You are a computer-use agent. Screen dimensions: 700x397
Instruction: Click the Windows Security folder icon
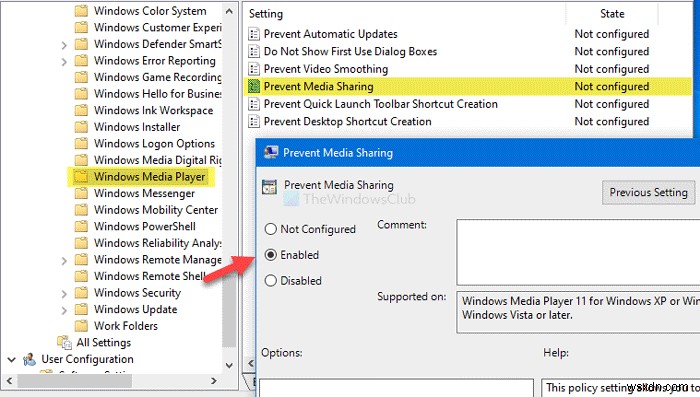81,293
